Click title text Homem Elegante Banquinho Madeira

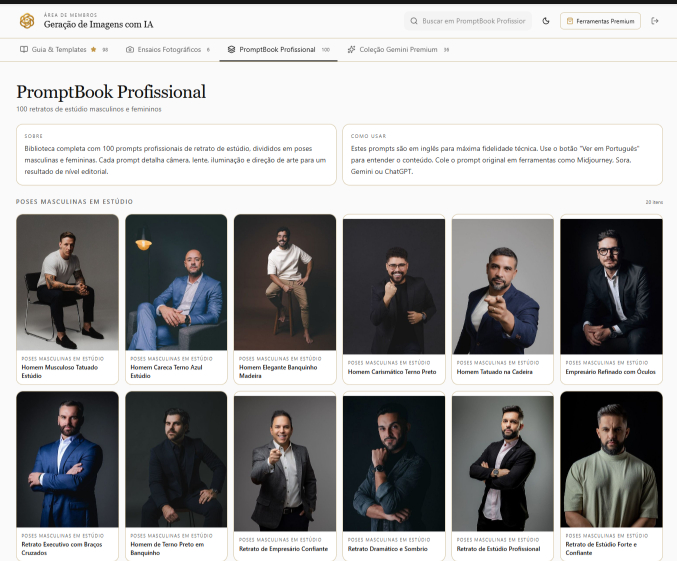[x=278, y=371]
